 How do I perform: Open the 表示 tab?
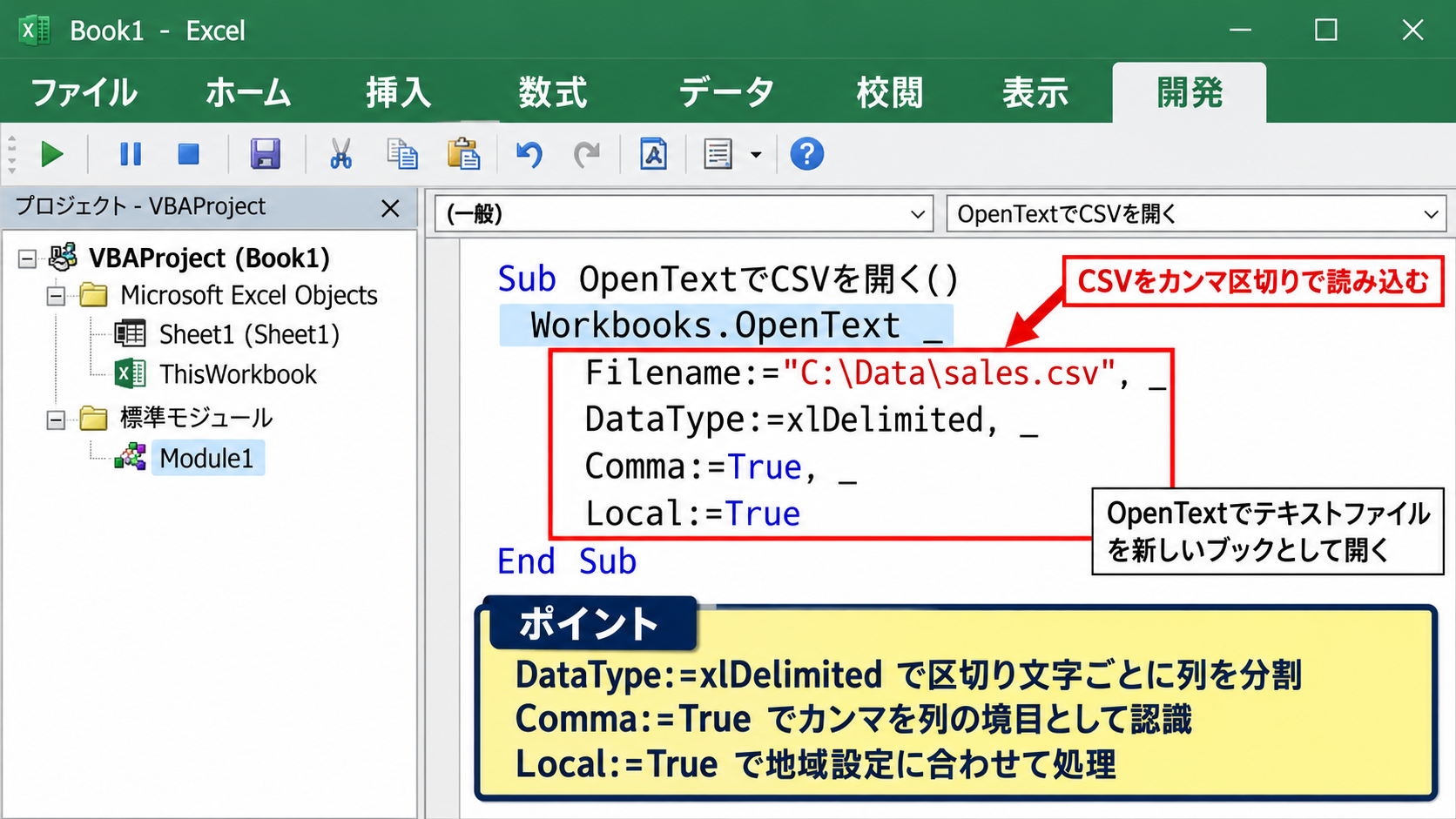[x=1035, y=92]
